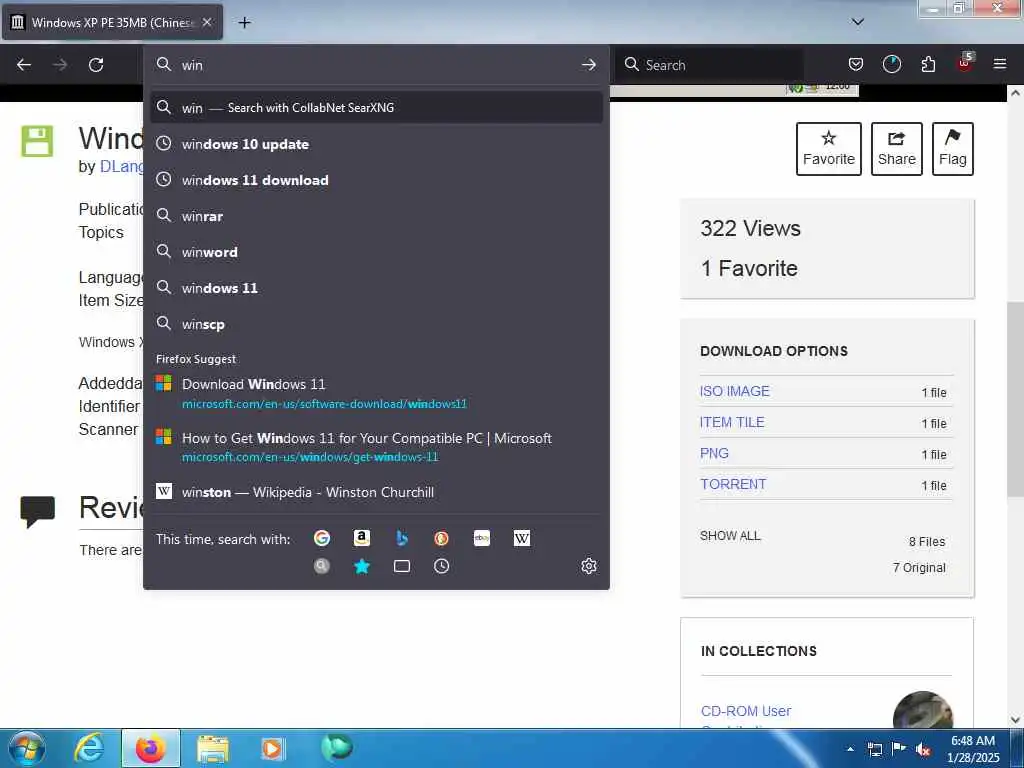The width and height of the screenshot is (1024, 768).
Task: Click the network tray icon
Action: point(874,749)
